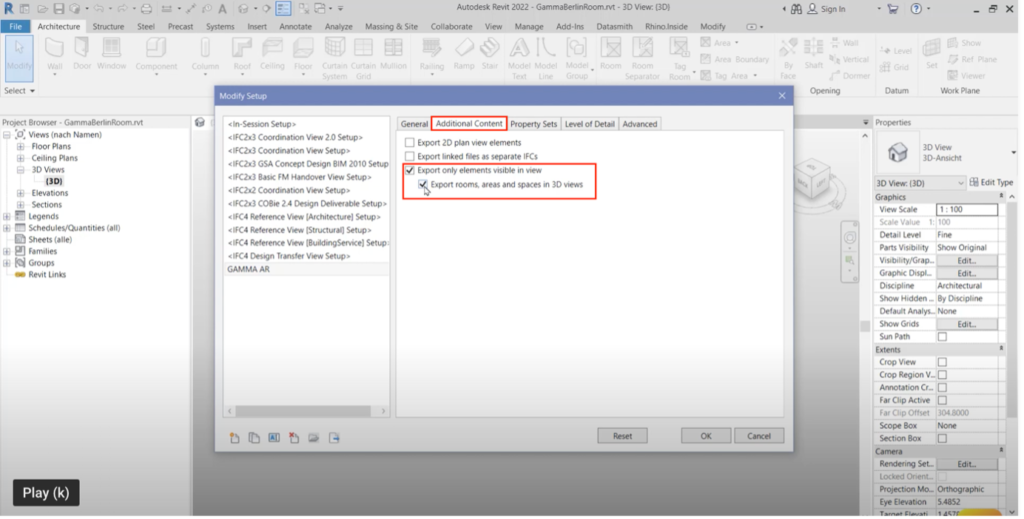The height and width of the screenshot is (519, 1024).
Task: Toggle Export rooms, areas and spaces checkbox
Action: coord(423,185)
